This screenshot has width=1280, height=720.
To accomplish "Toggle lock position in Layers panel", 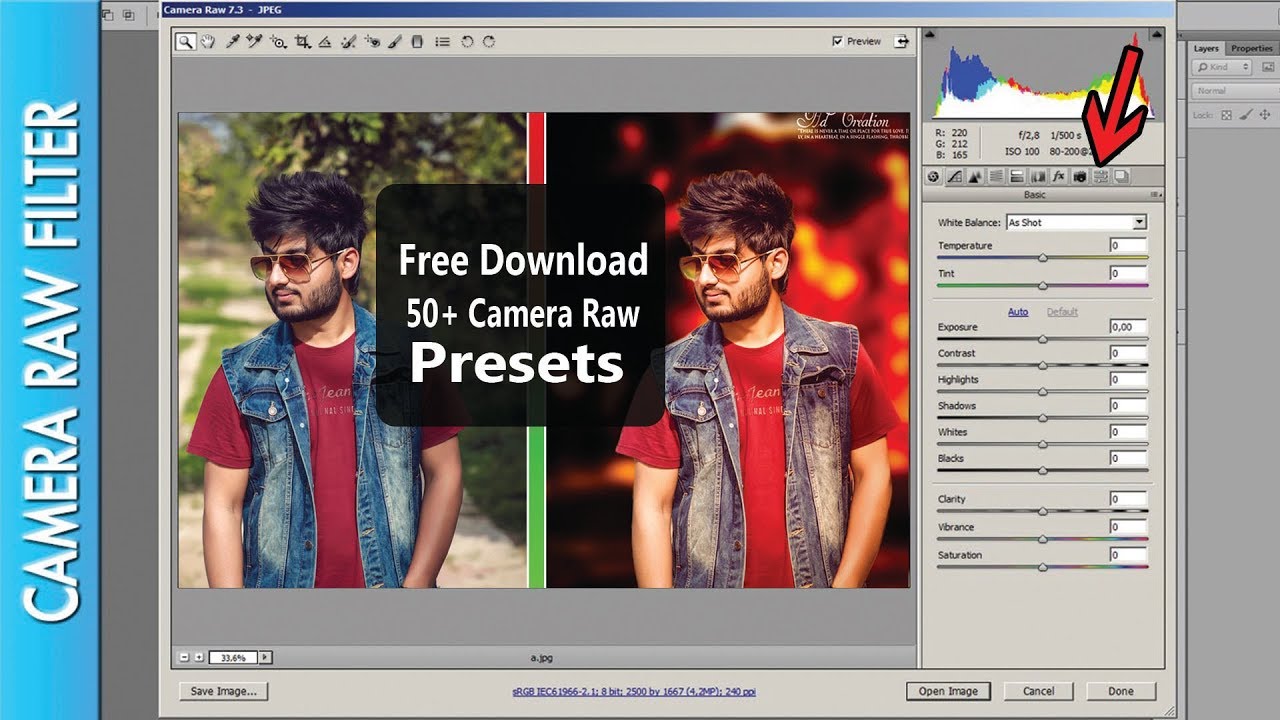I will pyautogui.click(x=1265, y=115).
